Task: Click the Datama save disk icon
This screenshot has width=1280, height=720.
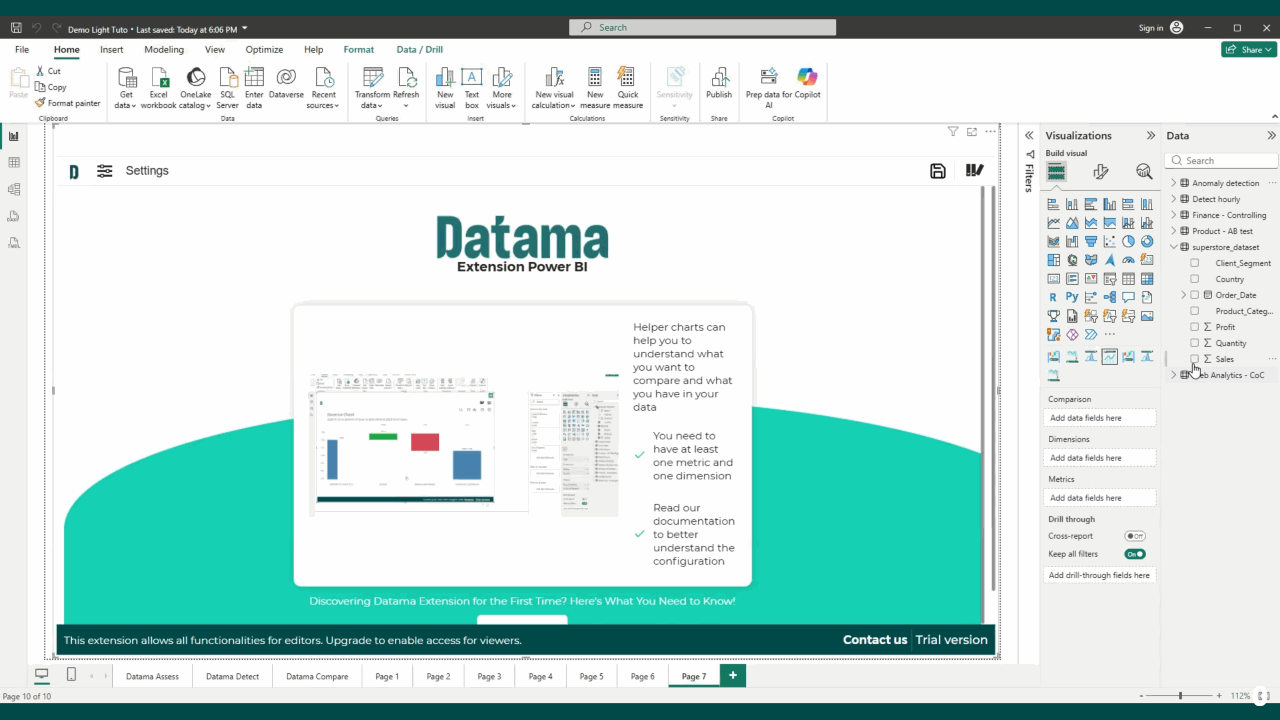Action: click(x=938, y=171)
